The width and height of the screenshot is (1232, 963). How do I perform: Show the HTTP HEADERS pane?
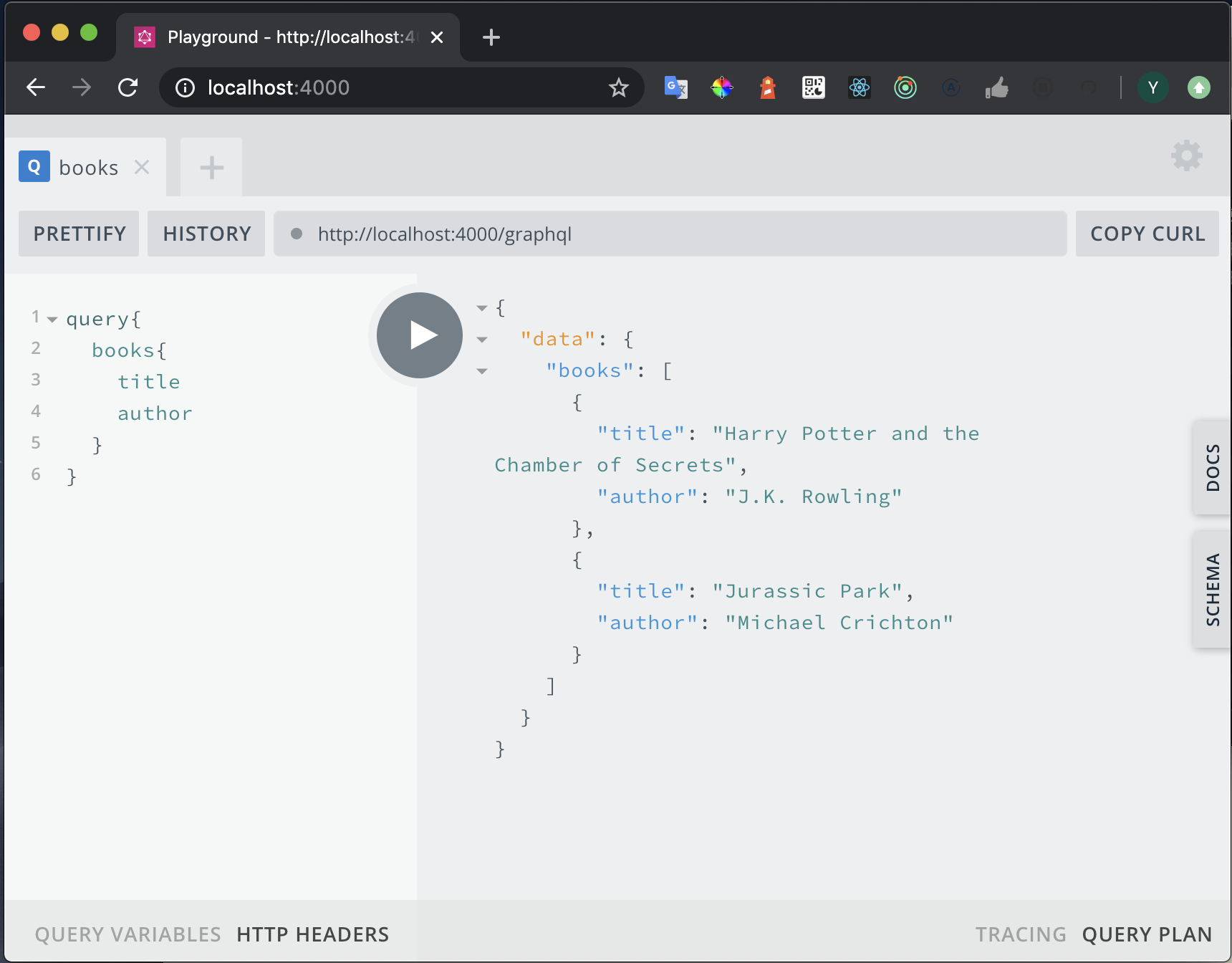(x=312, y=934)
